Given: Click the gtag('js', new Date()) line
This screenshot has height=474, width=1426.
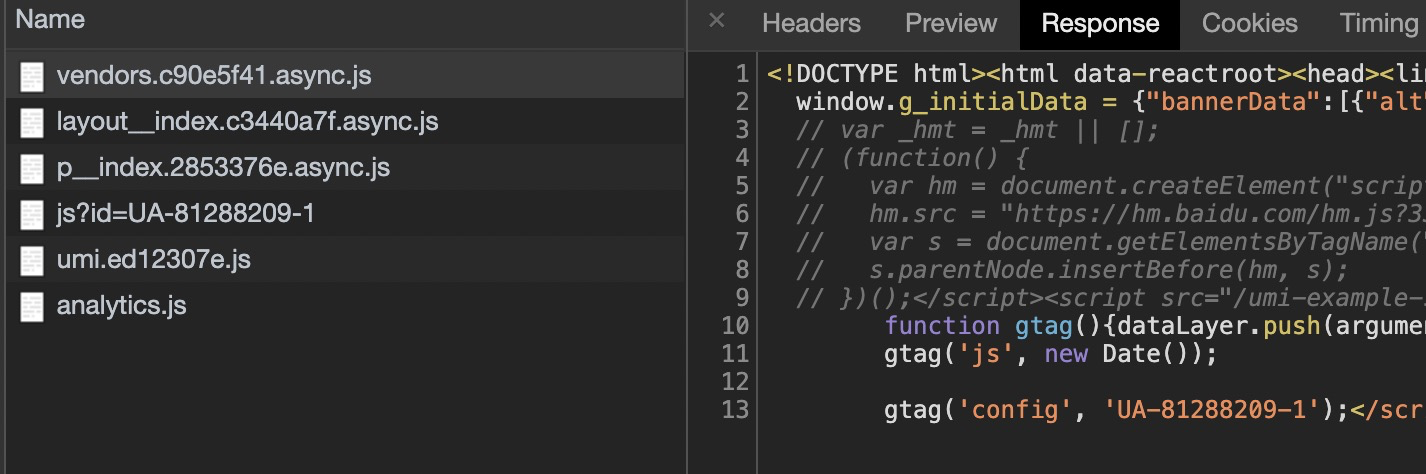Looking at the screenshot, I should 1050,354.
